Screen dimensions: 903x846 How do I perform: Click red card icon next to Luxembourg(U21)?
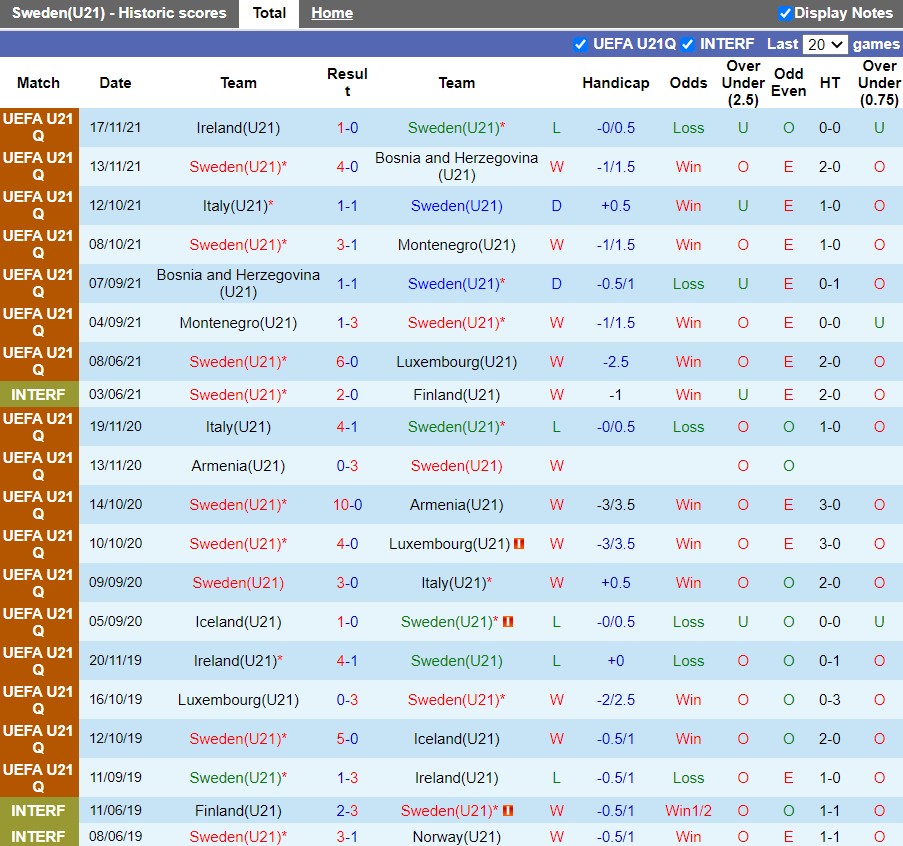tap(519, 544)
